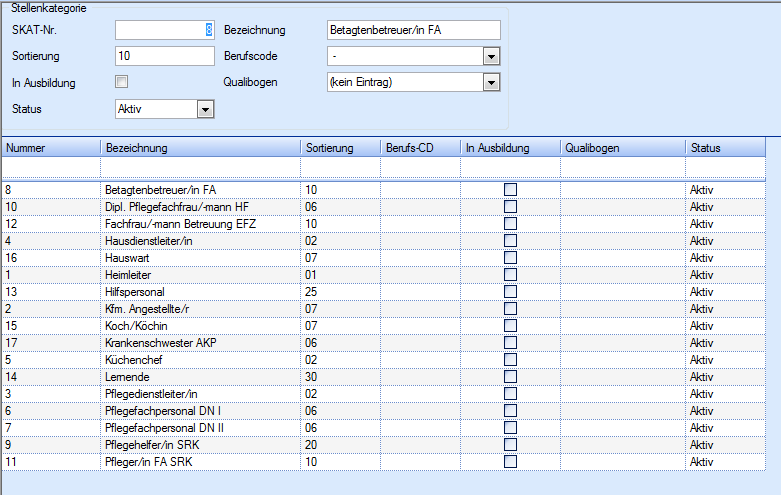Select row Pflegedienstleiter/in
This screenshot has width=781, height=495.
384,393
